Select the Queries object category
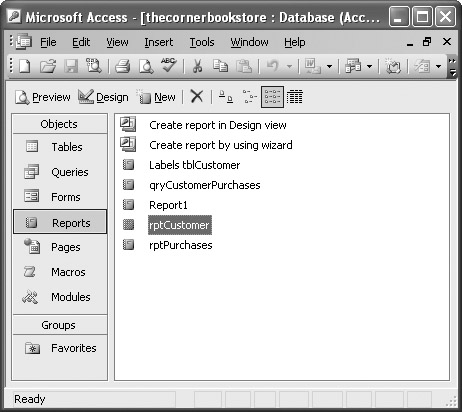This screenshot has width=462, height=412. [x=60, y=172]
